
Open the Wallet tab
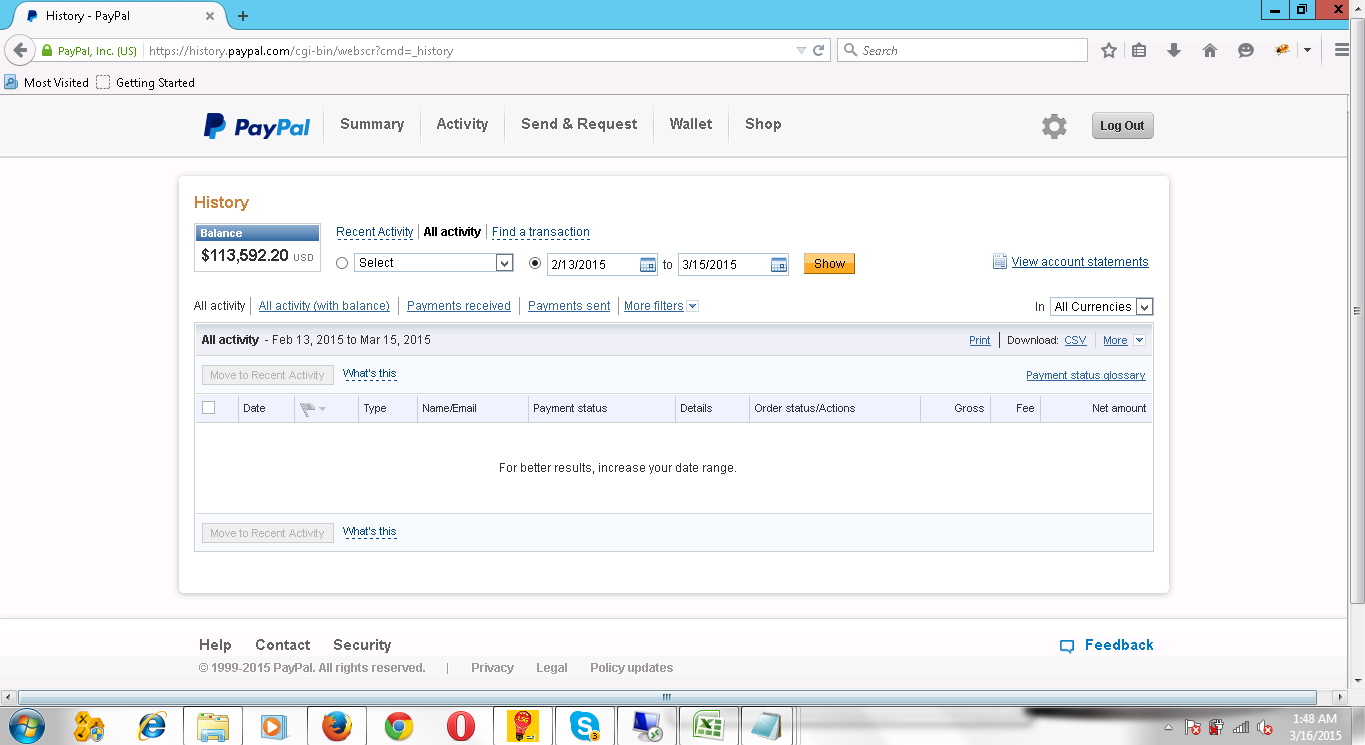[691, 124]
